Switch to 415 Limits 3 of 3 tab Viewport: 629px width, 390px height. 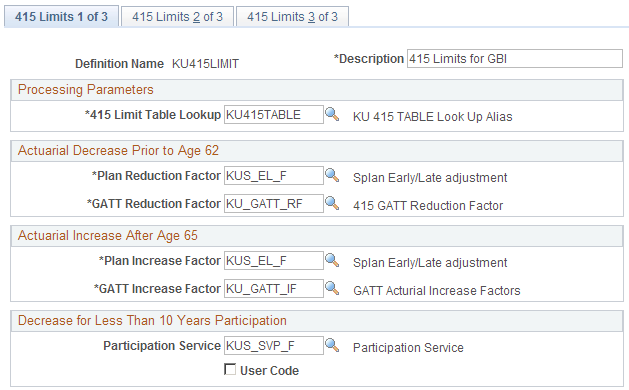coord(292,16)
